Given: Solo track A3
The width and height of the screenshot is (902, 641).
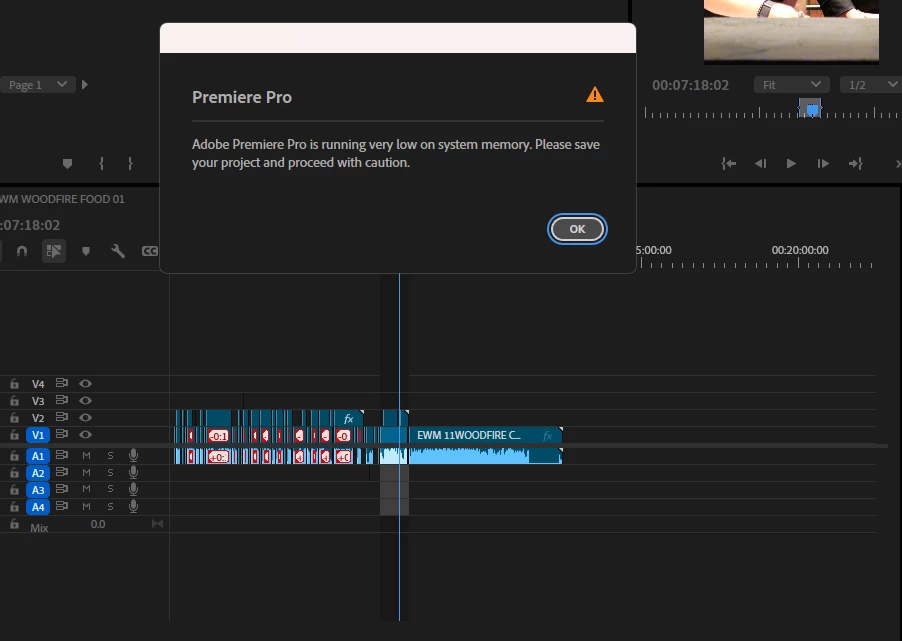Looking at the screenshot, I should (x=110, y=489).
